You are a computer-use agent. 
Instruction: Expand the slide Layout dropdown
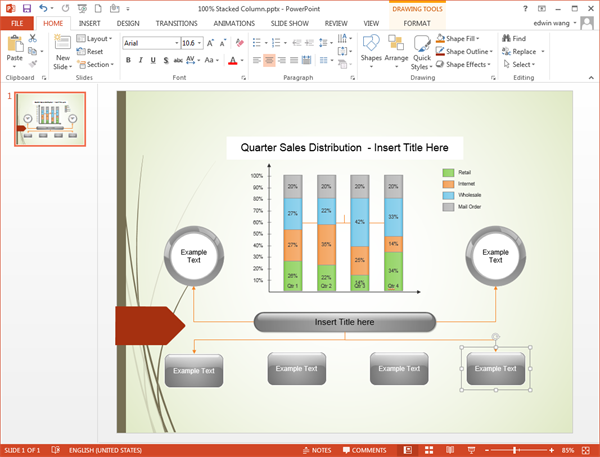tap(111, 38)
